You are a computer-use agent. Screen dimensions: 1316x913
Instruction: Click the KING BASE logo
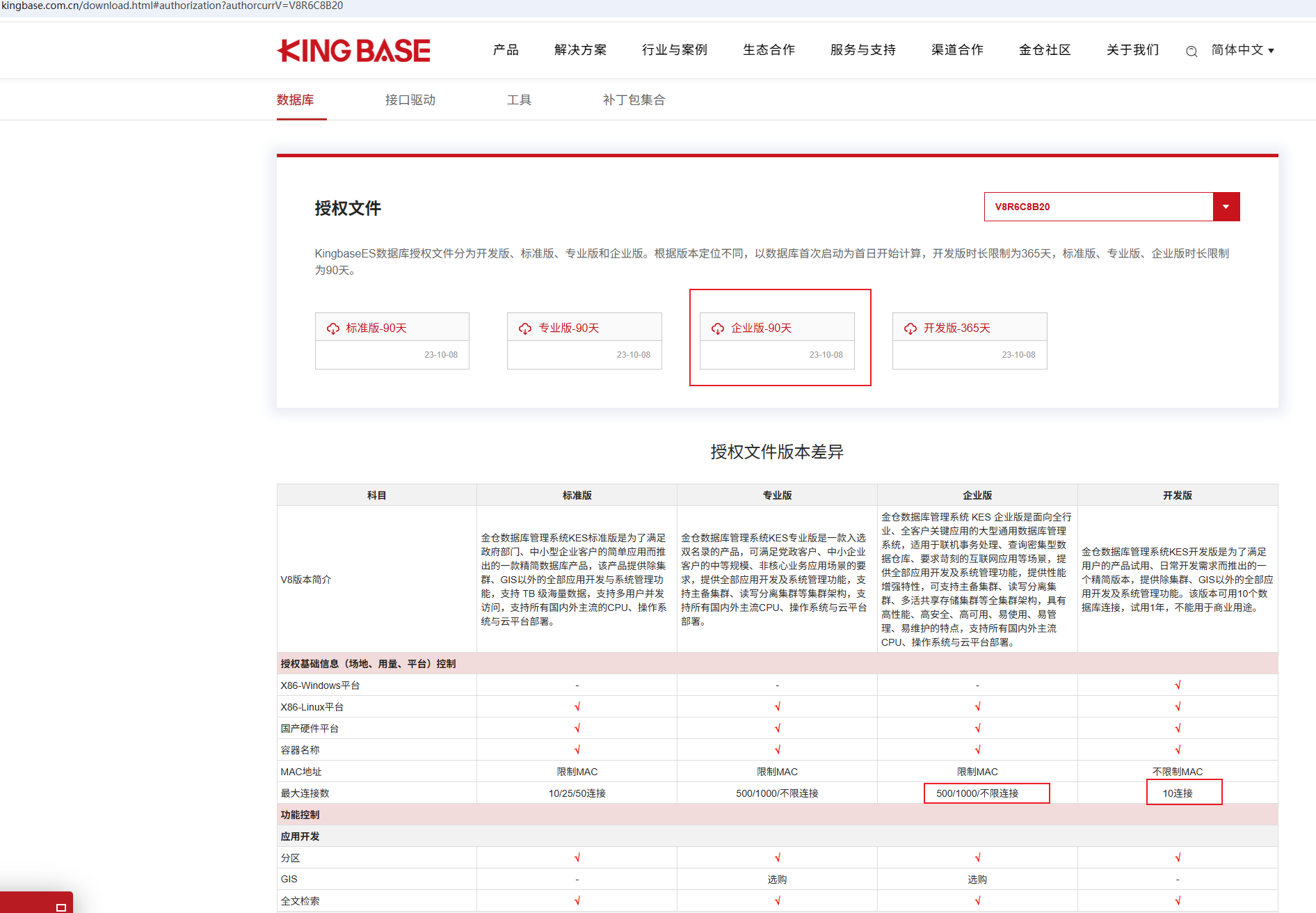353,50
